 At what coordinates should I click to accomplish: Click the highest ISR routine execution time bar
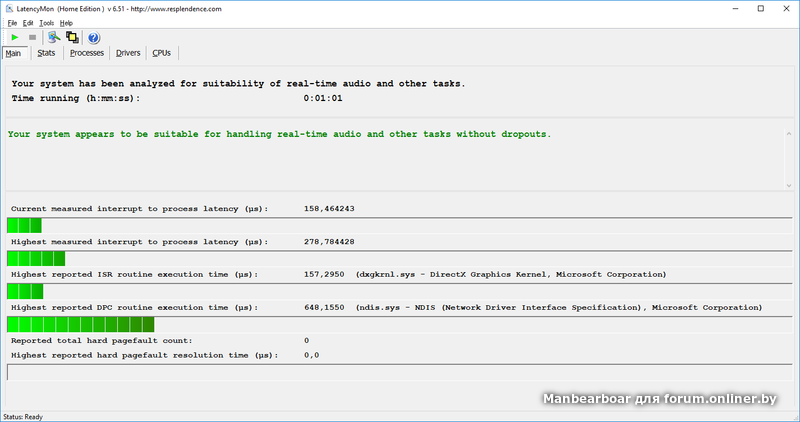25,291
